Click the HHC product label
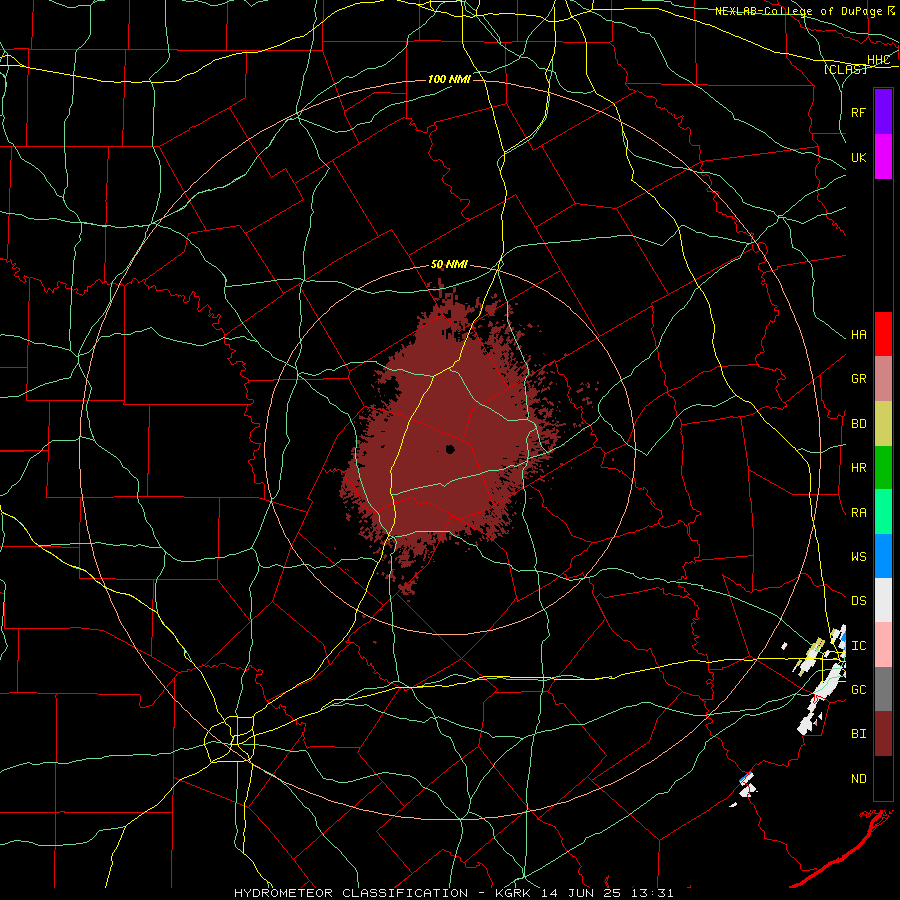The width and height of the screenshot is (900, 900). [879, 60]
